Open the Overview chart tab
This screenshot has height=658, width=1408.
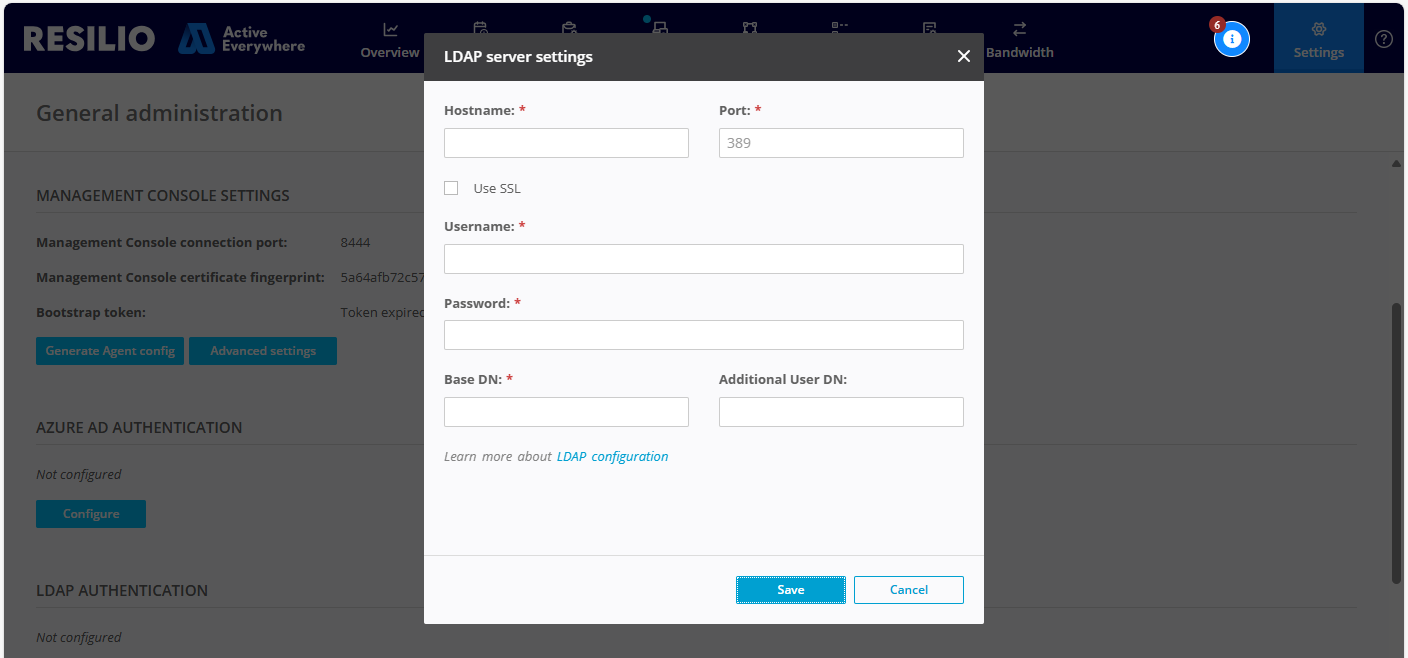click(x=390, y=40)
